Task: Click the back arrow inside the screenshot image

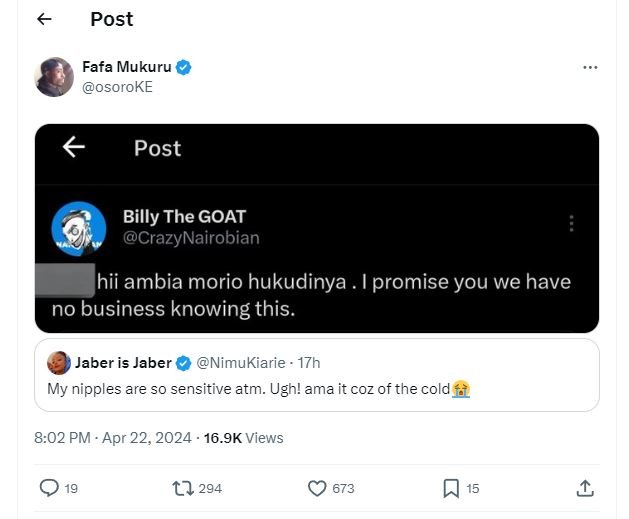Action: pos(73,148)
